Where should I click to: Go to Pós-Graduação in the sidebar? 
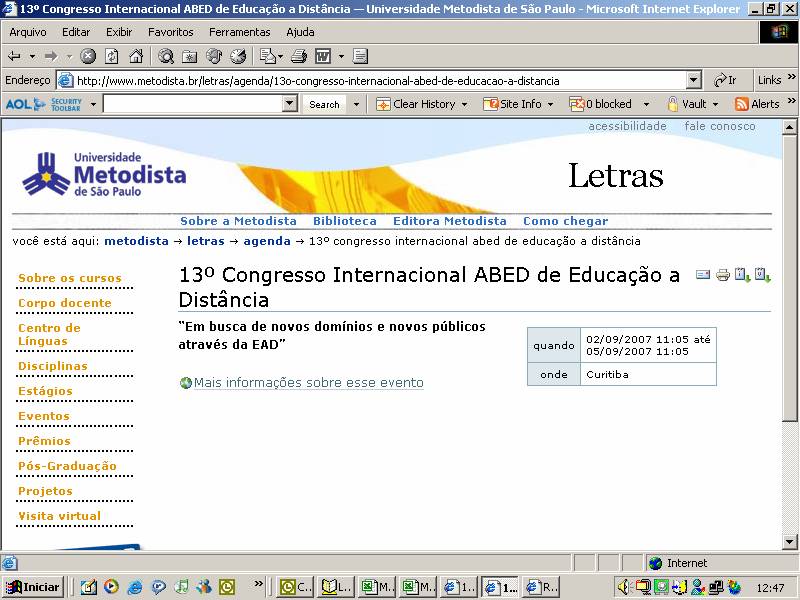click(67, 466)
